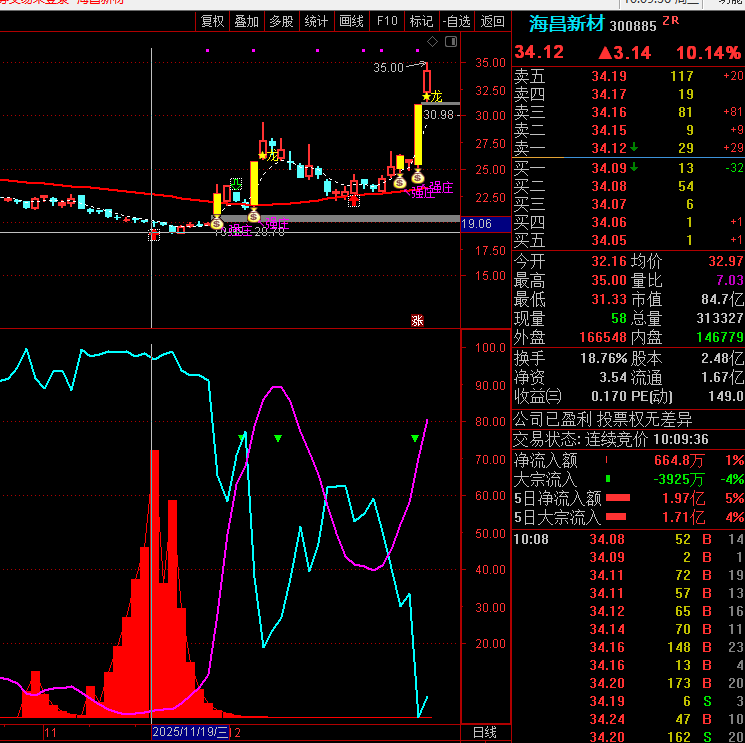Open the 日线 period selector

pyautogui.click(x=484, y=733)
